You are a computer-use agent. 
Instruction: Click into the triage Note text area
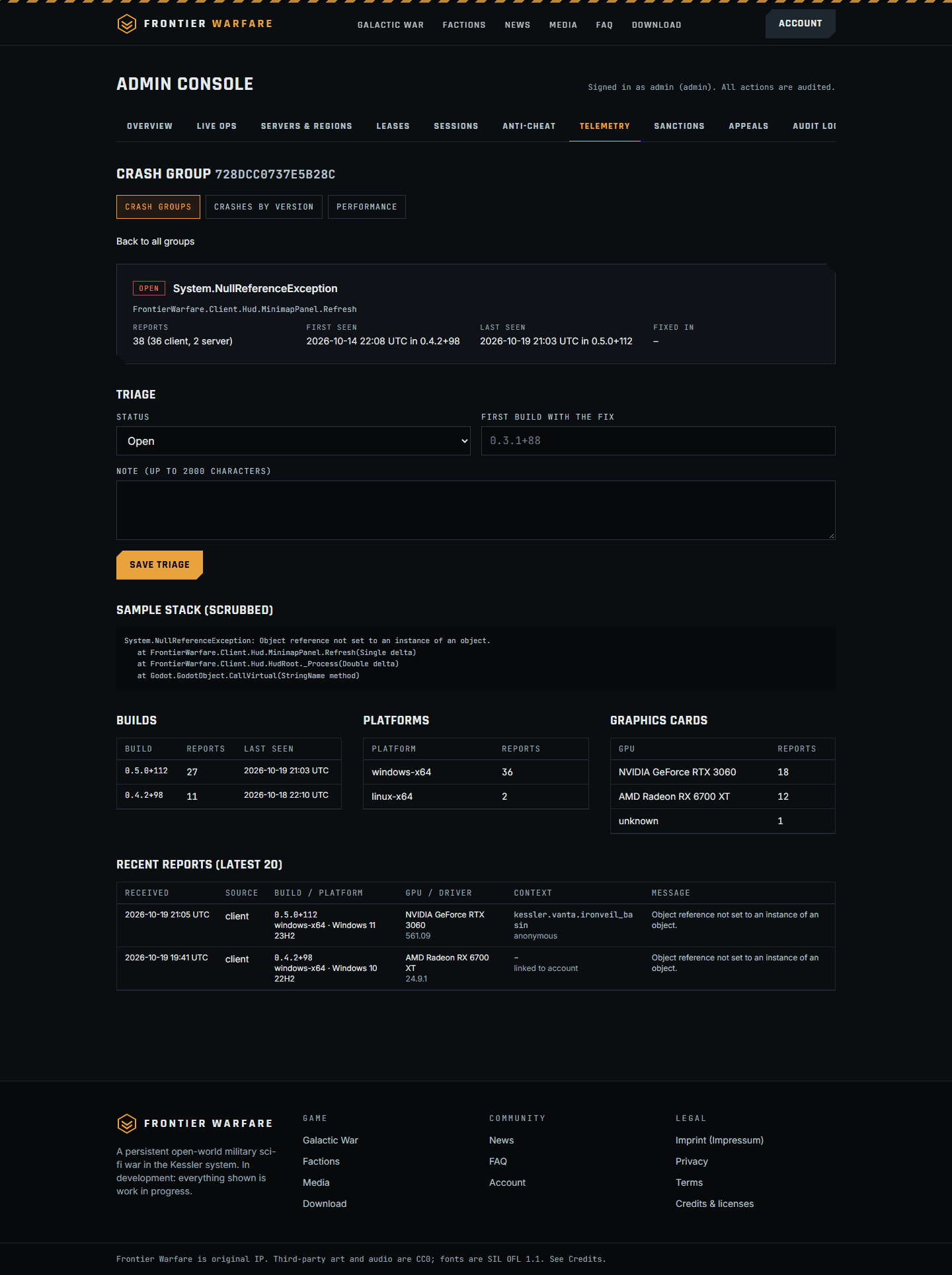click(x=476, y=510)
